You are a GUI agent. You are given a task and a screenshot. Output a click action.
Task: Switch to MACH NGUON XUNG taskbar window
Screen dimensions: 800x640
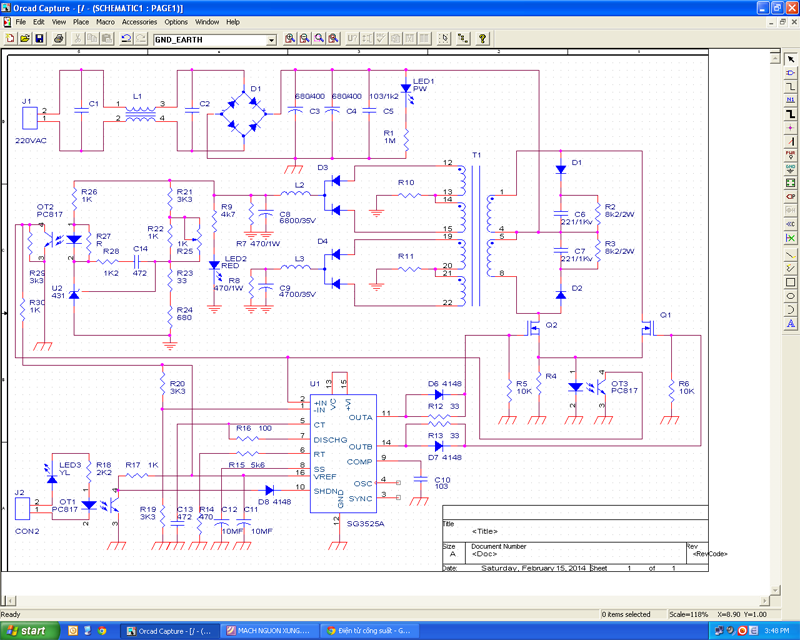point(270,631)
